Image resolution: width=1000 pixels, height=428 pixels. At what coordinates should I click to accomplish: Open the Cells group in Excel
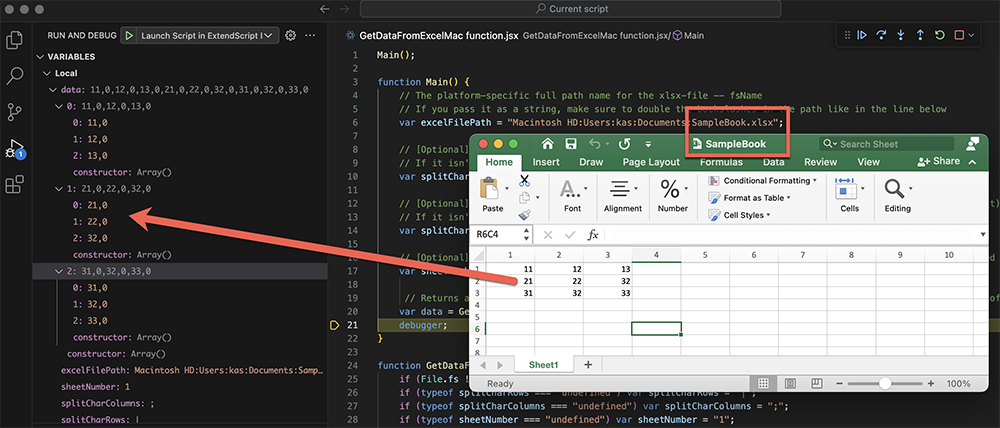(x=849, y=195)
